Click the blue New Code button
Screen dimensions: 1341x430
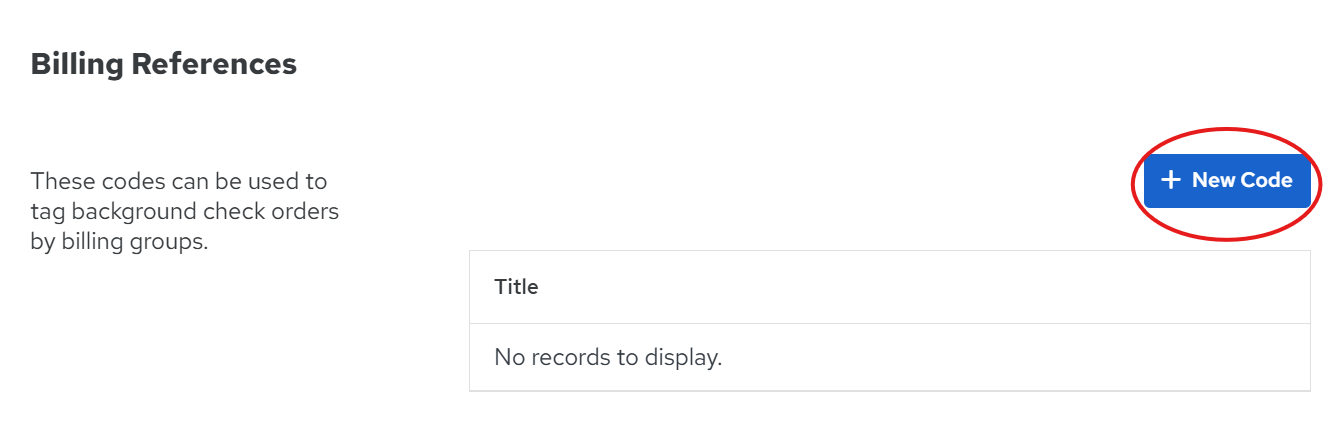click(1227, 181)
